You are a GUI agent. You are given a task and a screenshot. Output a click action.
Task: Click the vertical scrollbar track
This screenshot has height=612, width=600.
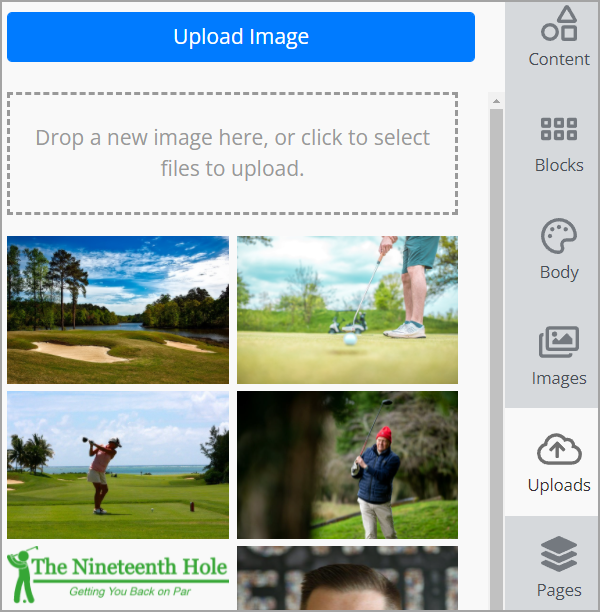pyautogui.click(x=496, y=359)
